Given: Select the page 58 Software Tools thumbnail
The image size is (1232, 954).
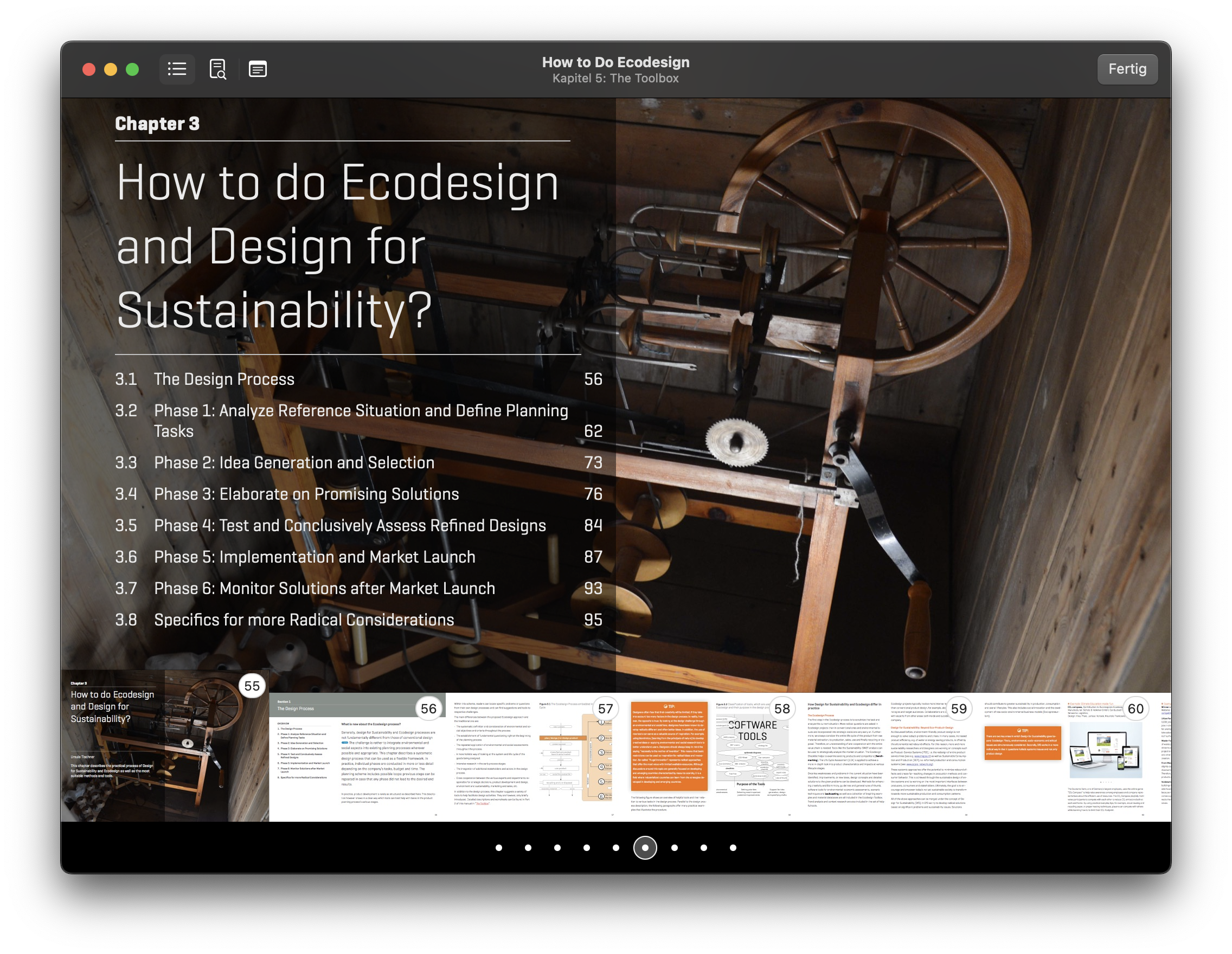Looking at the screenshot, I should pyautogui.click(x=711, y=757).
